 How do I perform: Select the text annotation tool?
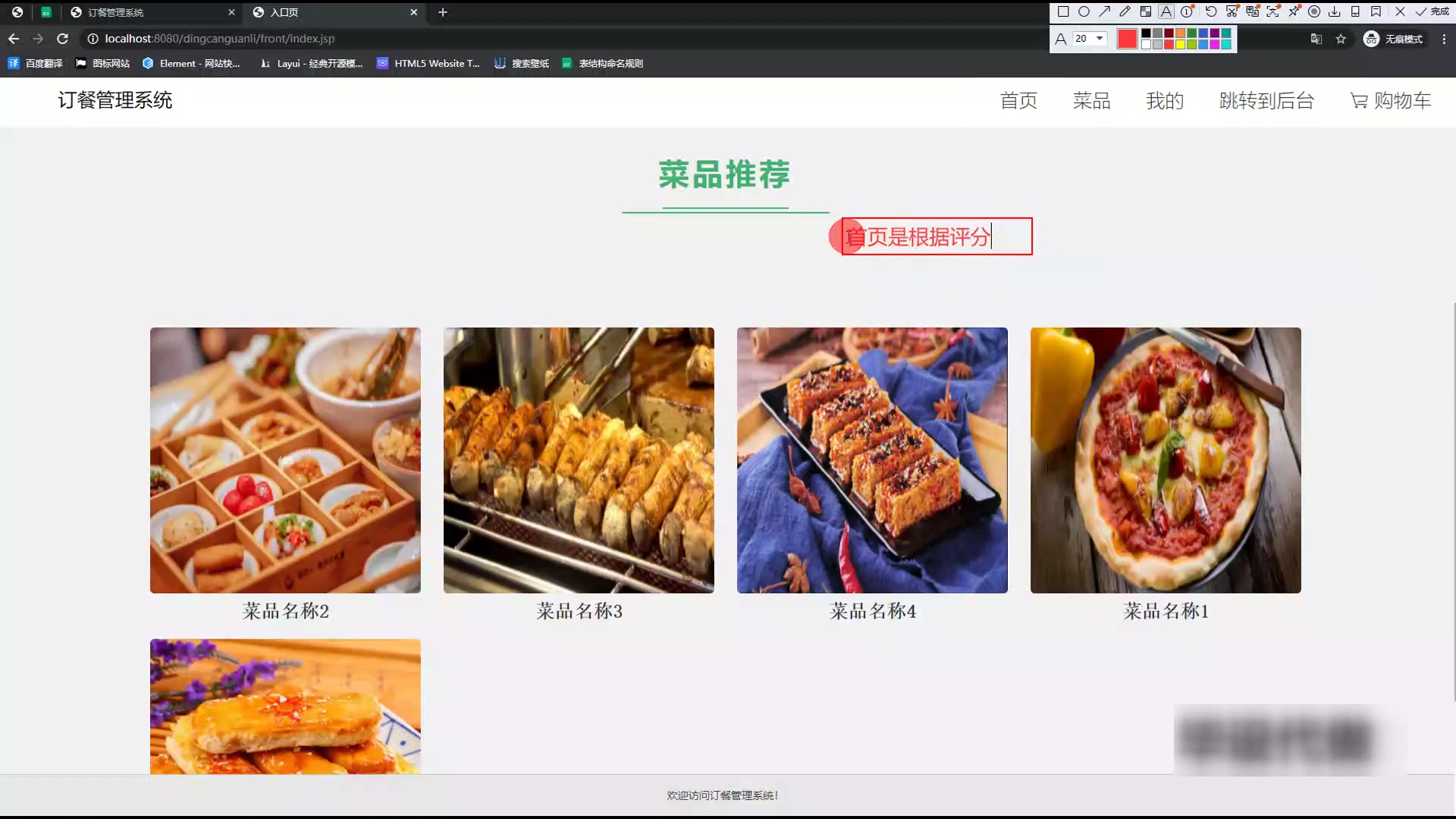click(x=1166, y=11)
